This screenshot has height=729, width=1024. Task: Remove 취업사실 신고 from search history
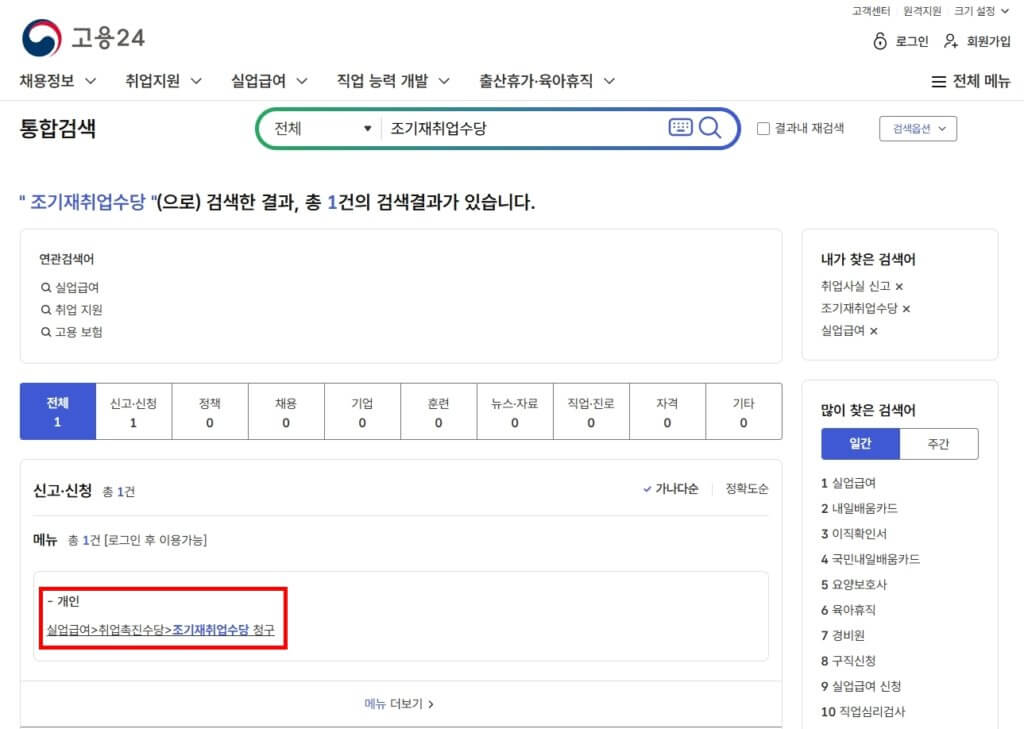pyautogui.click(x=899, y=287)
